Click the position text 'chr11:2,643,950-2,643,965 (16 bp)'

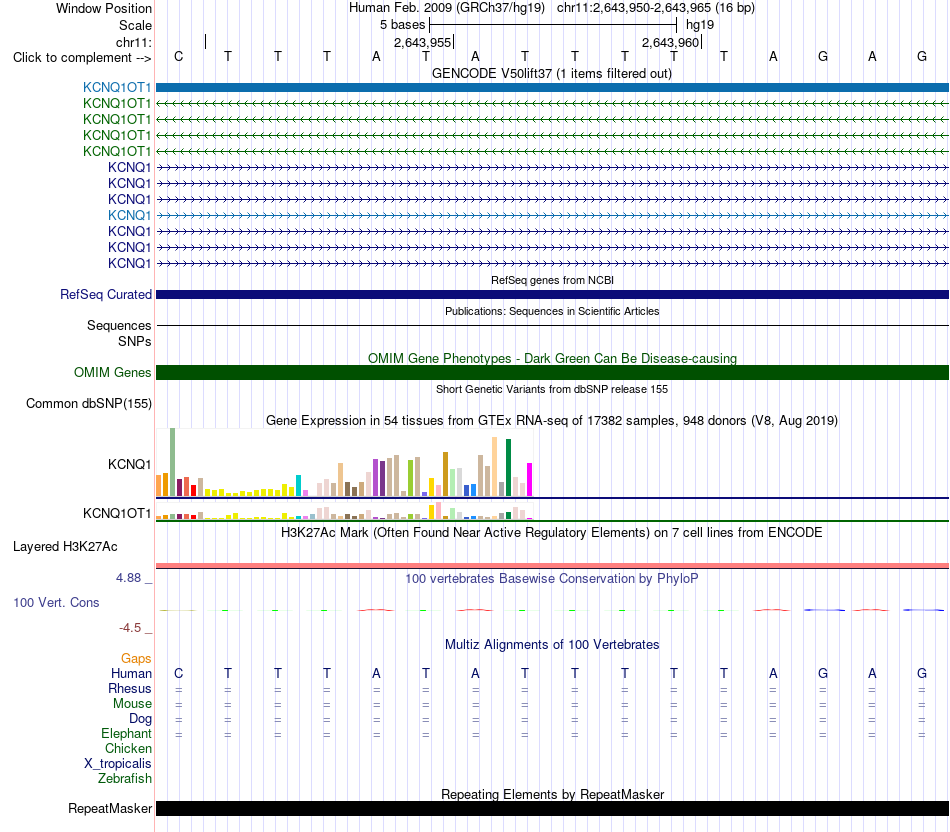[x=656, y=8]
